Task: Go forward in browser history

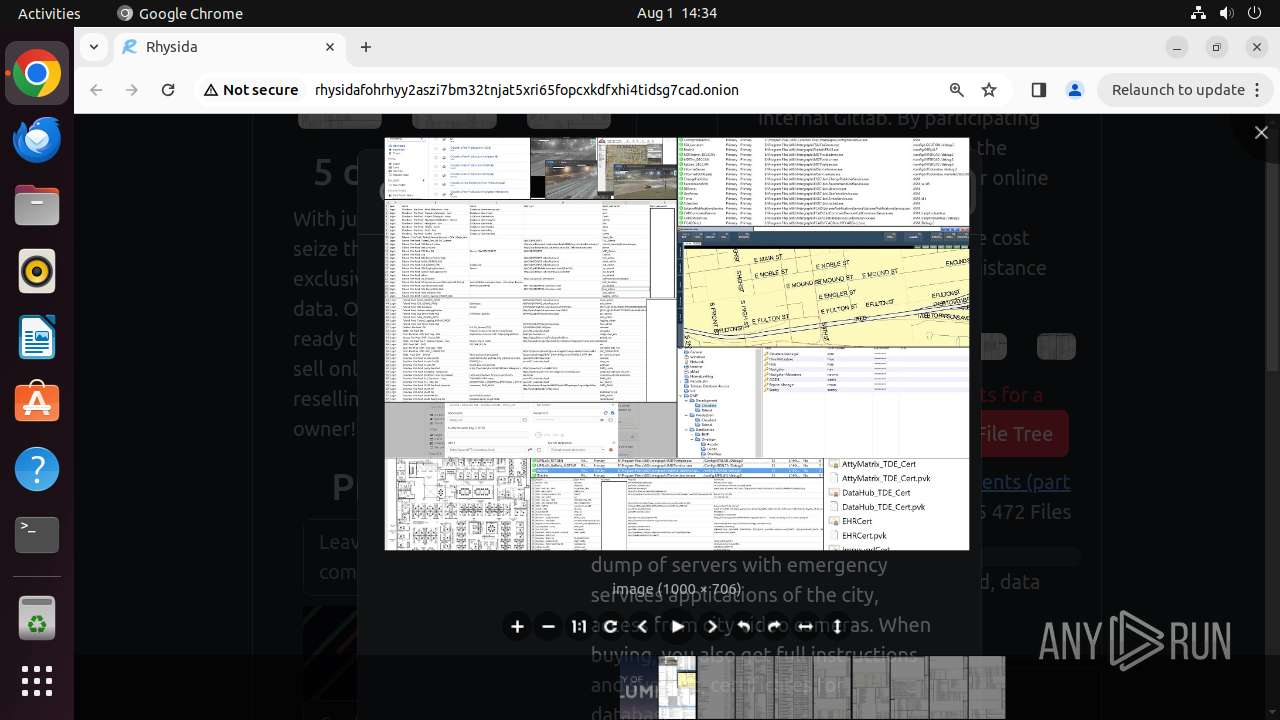Action: click(132, 90)
